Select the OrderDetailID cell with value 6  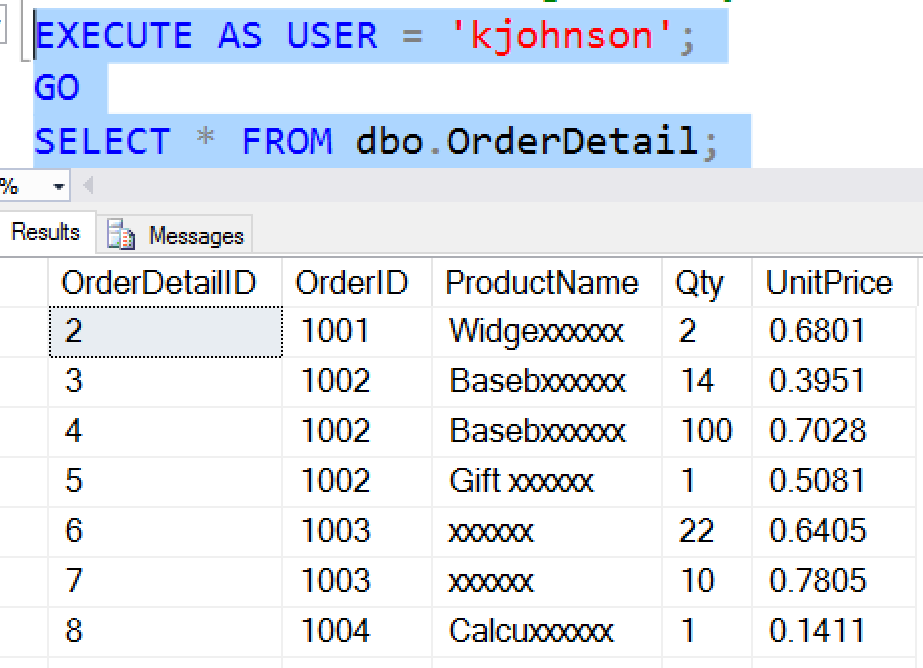tap(165, 531)
